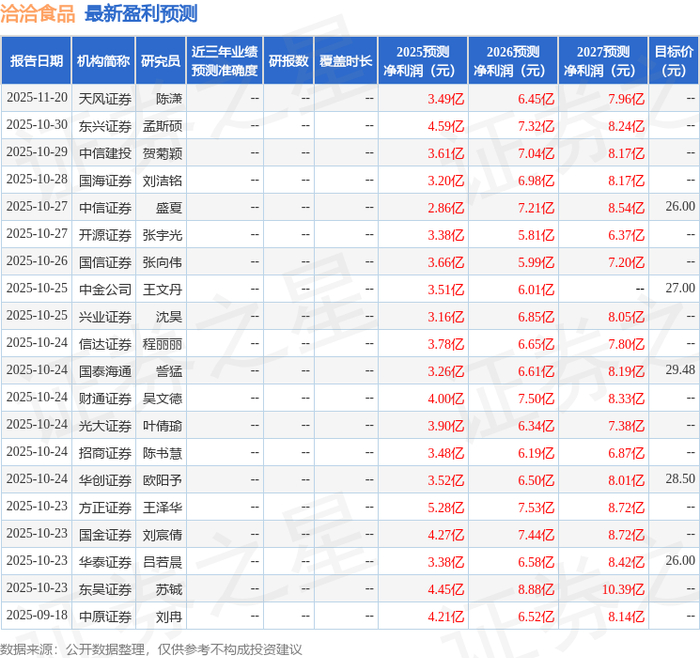Select the 机构简称 column header
This screenshot has height=658, width=700.
click(103, 61)
